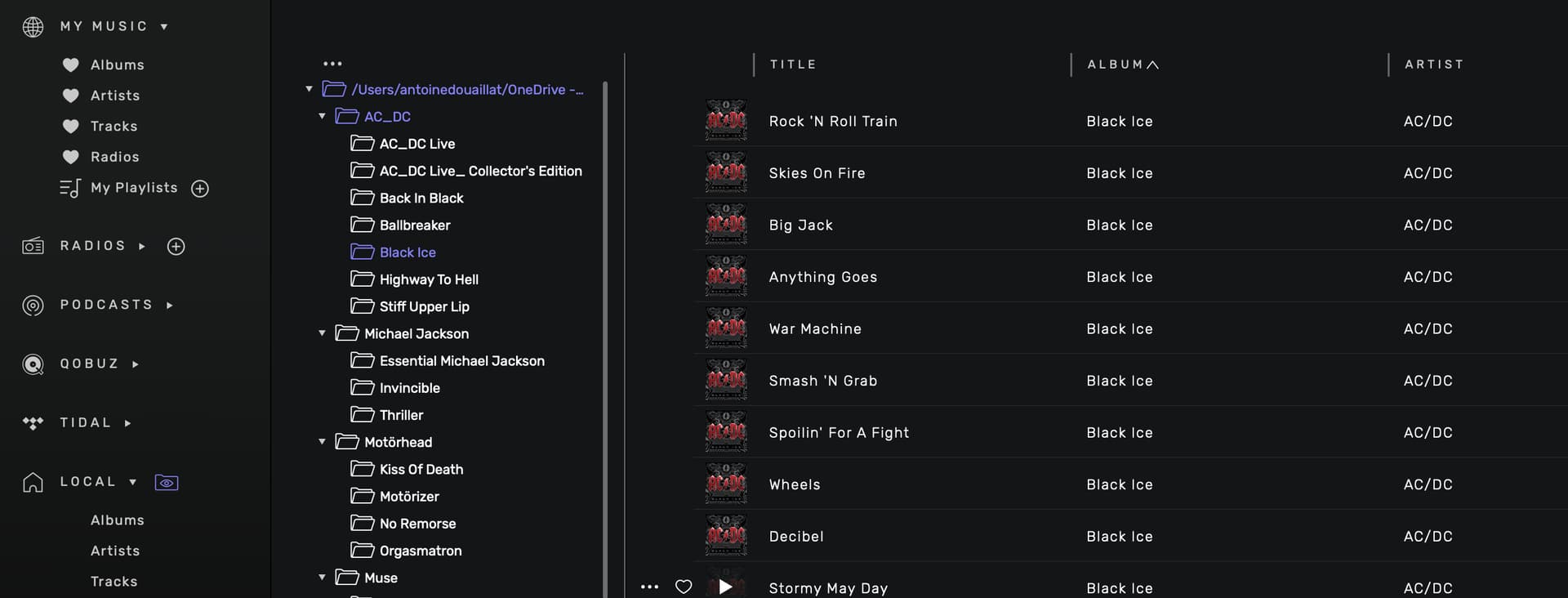Click the add radio plus icon

tap(176, 247)
